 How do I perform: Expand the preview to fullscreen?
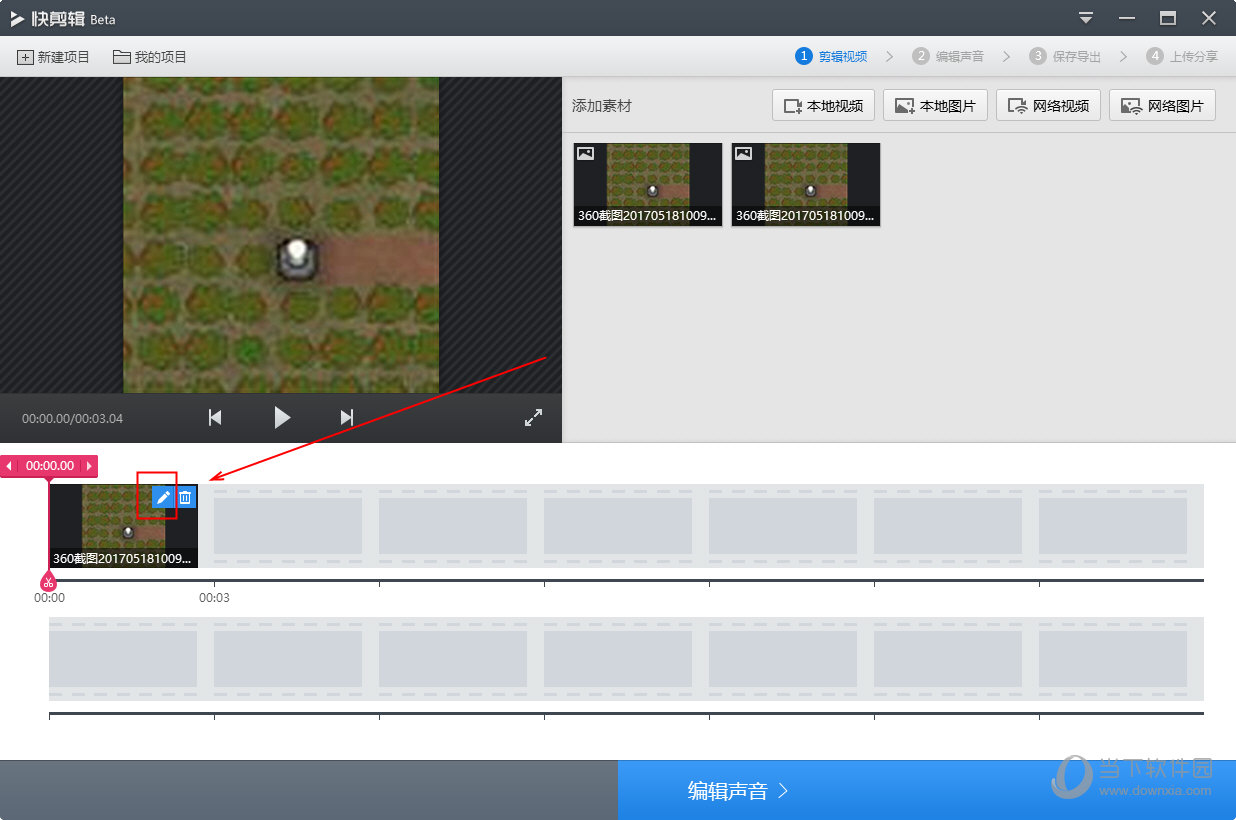tap(533, 418)
